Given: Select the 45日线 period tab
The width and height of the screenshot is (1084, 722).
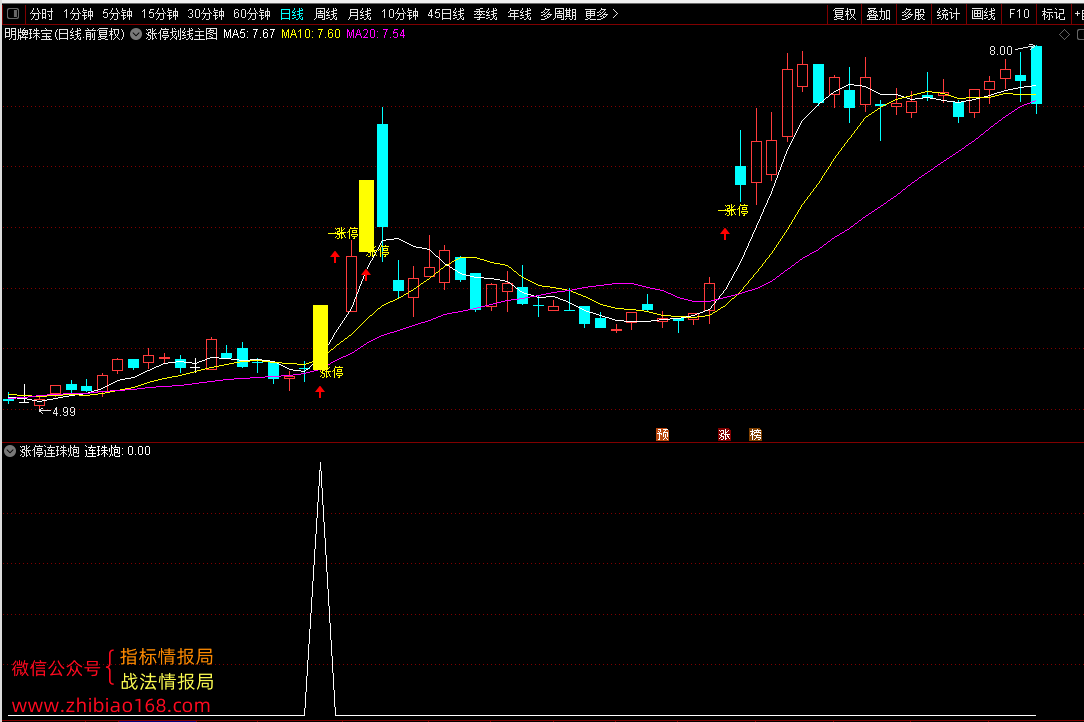Looking at the screenshot, I should [446, 14].
